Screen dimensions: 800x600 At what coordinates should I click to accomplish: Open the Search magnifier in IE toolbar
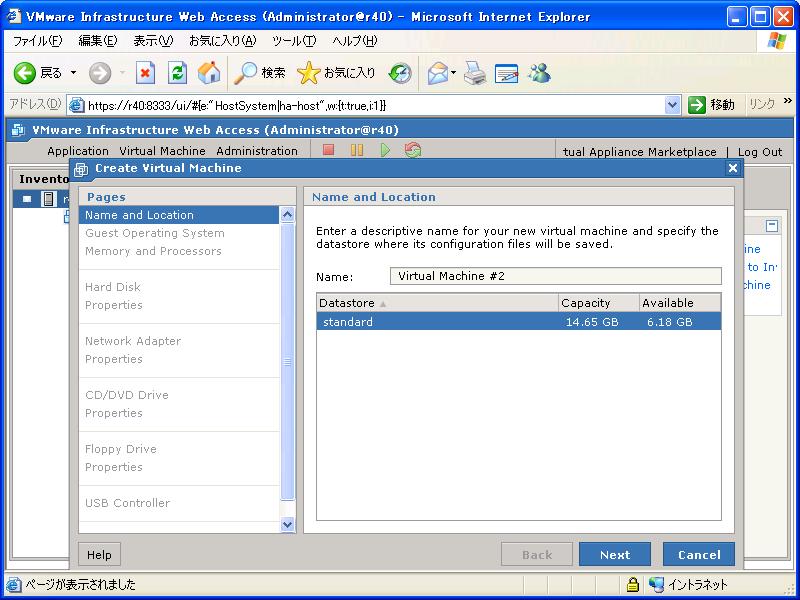pos(245,73)
